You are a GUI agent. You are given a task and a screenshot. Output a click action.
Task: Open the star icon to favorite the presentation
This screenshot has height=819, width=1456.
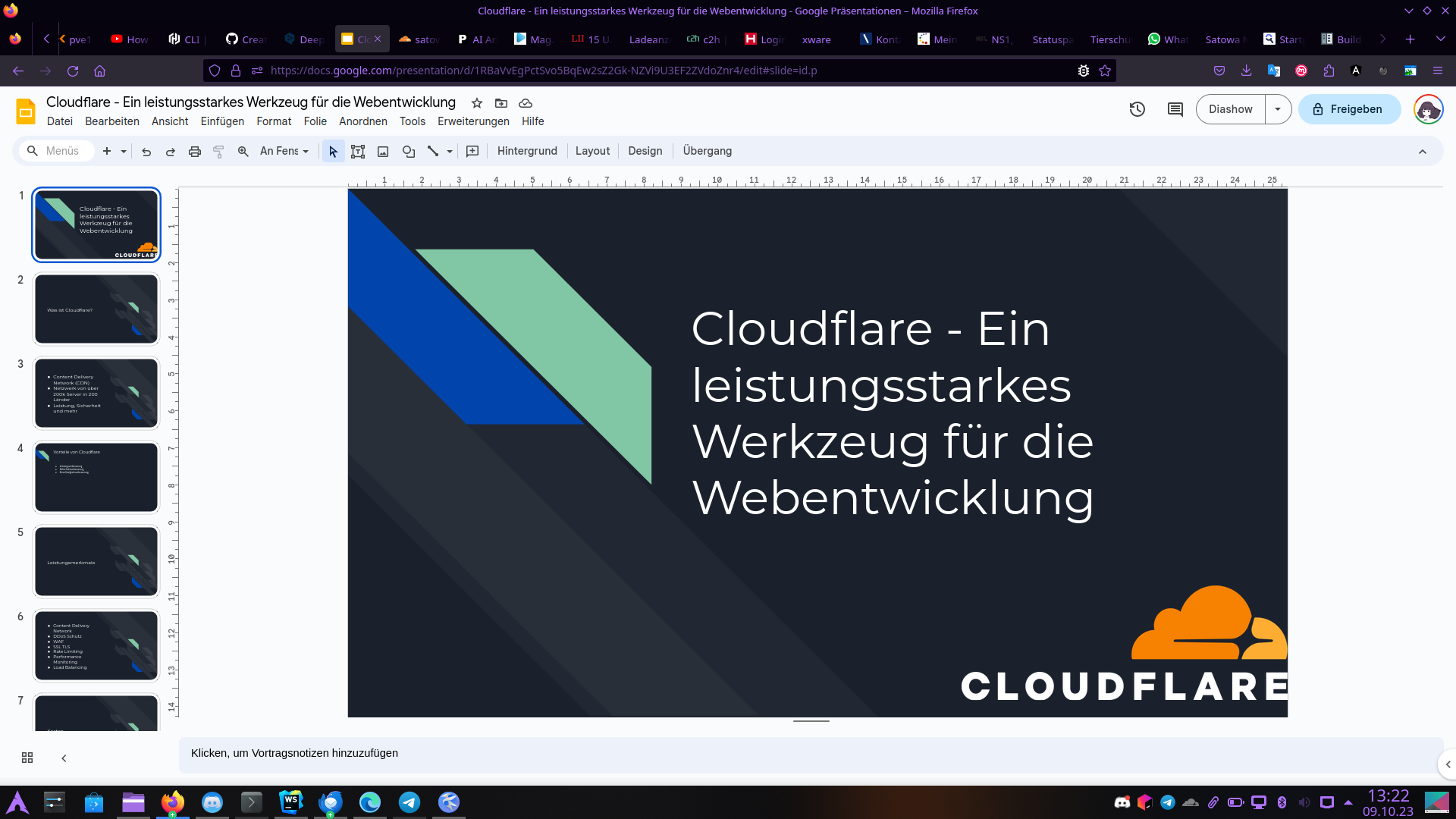tap(476, 103)
